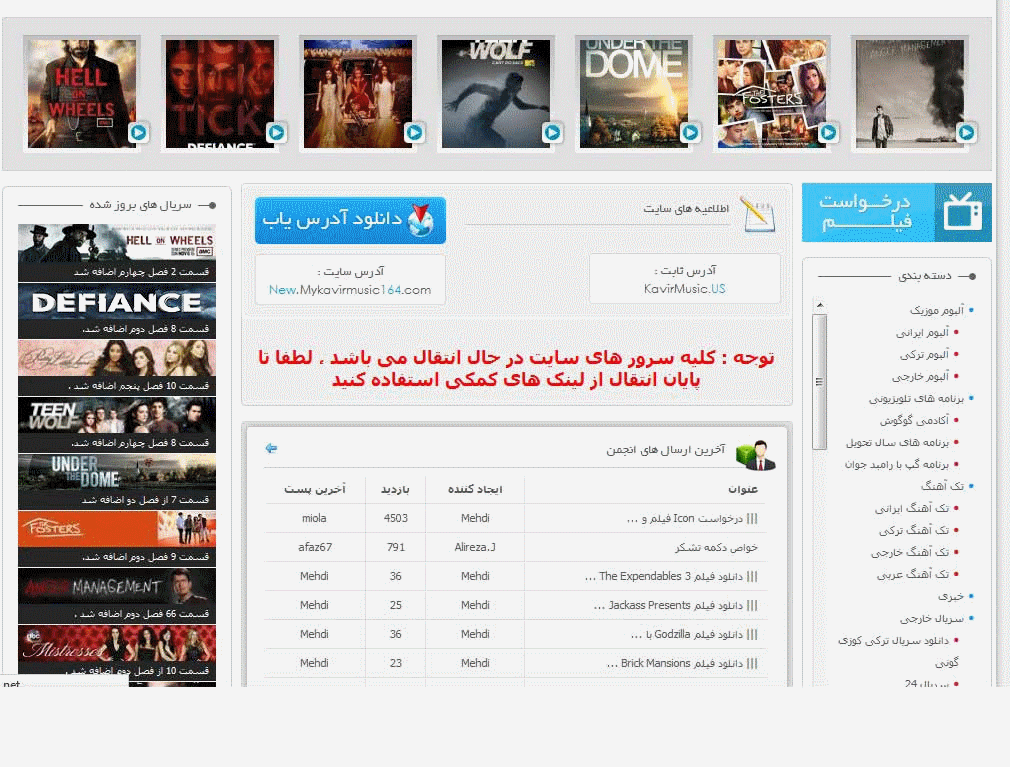1010x767 pixels.
Task: Open Defiance updated series banner
Action: (x=117, y=311)
